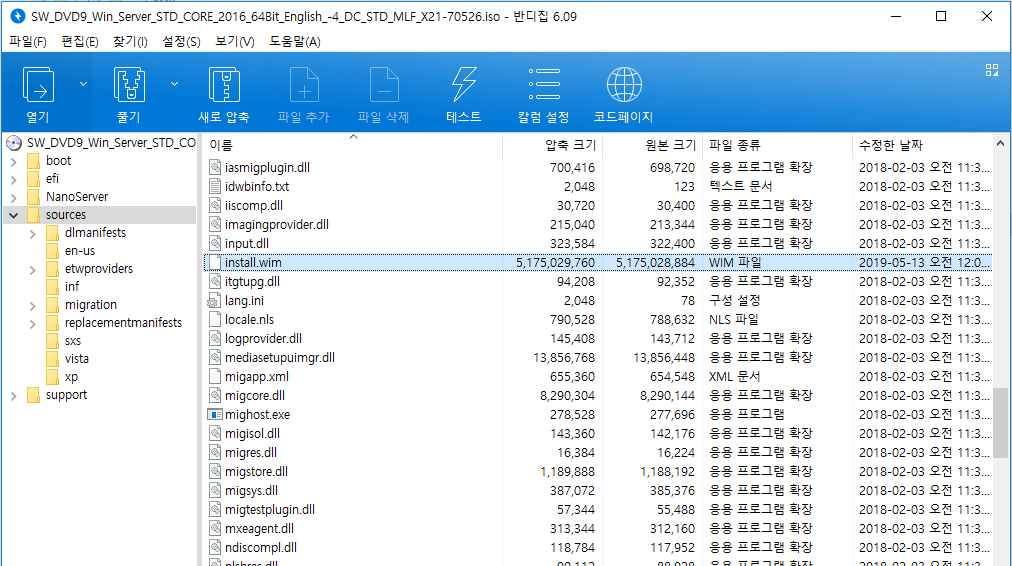This screenshot has width=1012, height=566.
Task: Open dropdown arrow next to 열기 button
Action: tap(83, 84)
